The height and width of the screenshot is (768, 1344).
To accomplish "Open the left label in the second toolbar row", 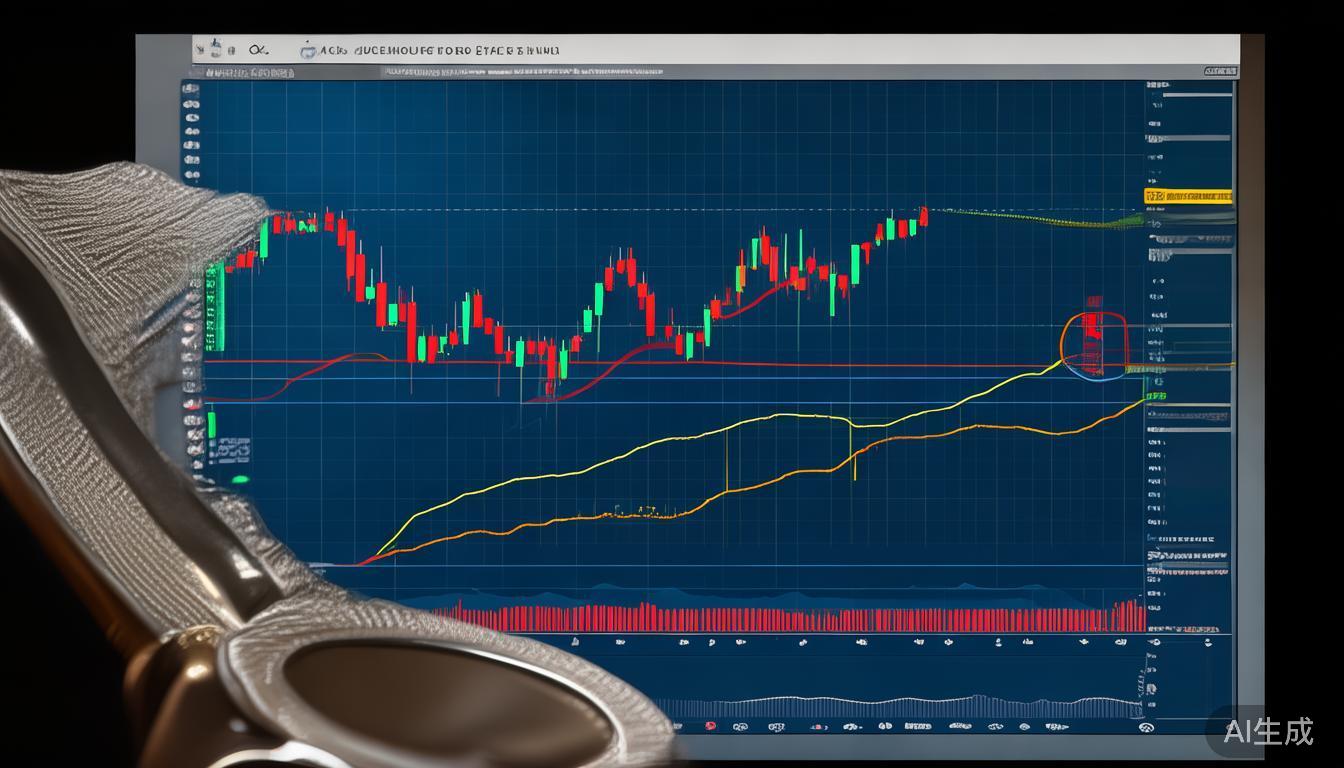I will tap(250, 73).
